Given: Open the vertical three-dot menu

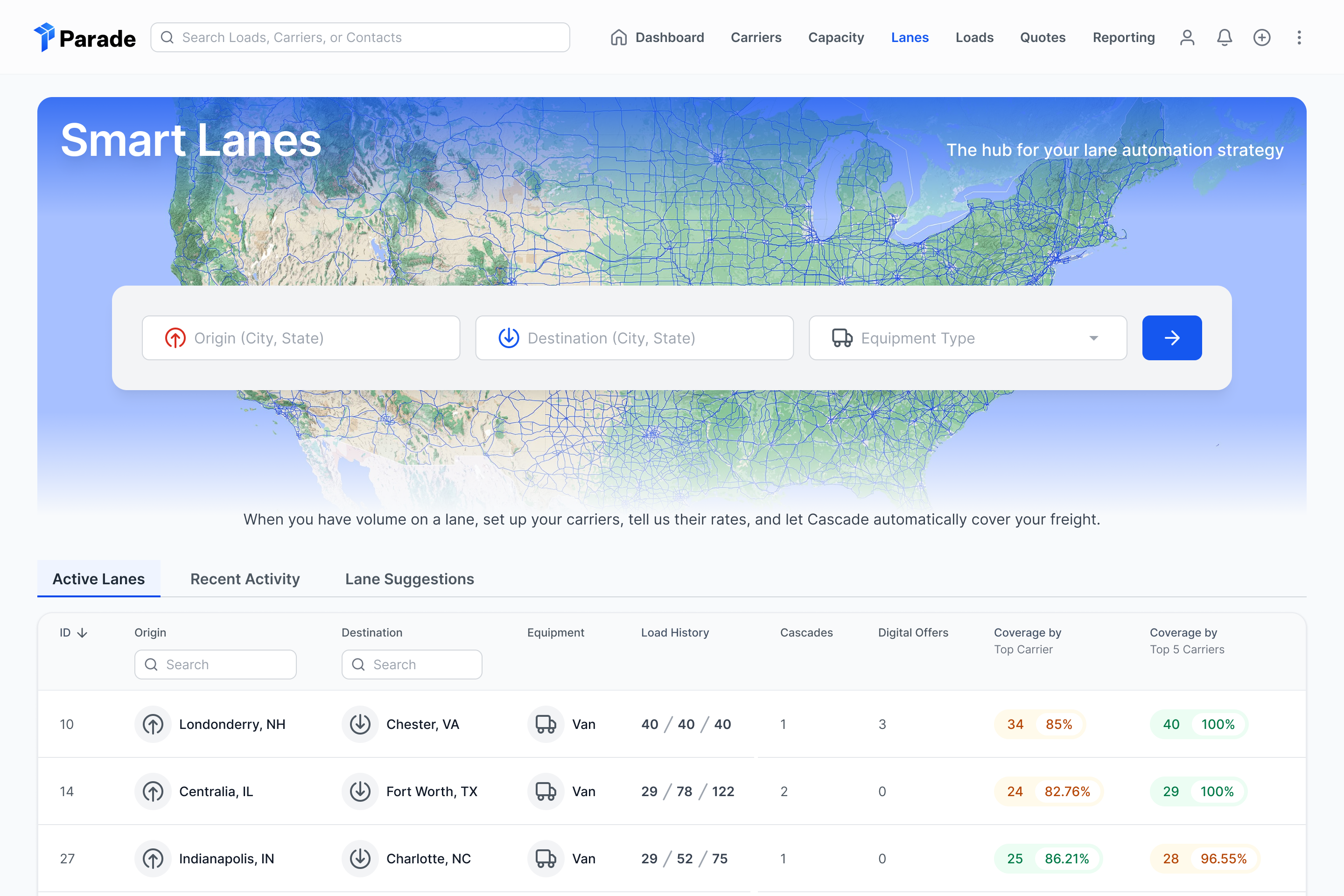Looking at the screenshot, I should coord(1299,38).
